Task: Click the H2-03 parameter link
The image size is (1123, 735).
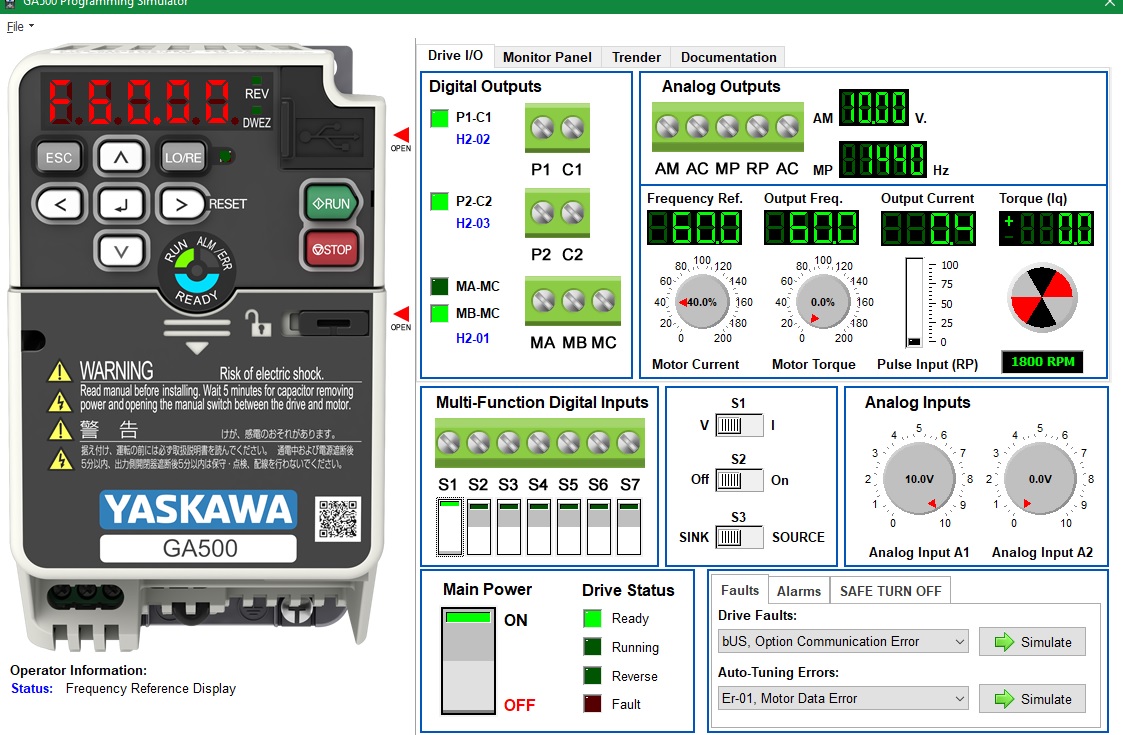Action: (x=473, y=223)
